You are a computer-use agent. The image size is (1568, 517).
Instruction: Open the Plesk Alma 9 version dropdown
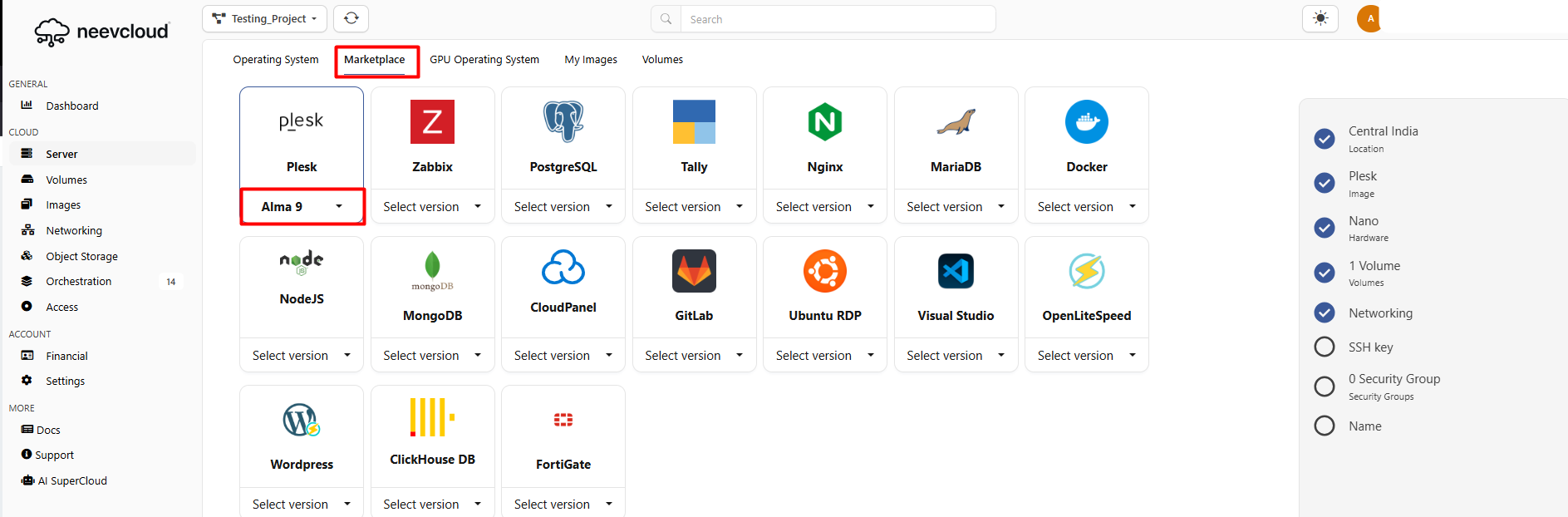tap(302, 207)
